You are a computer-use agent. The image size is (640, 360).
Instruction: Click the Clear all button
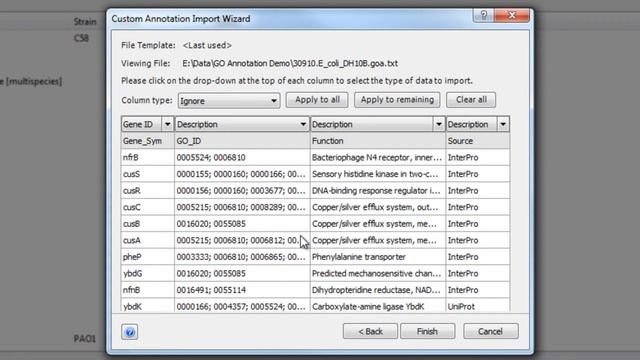point(471,100)
